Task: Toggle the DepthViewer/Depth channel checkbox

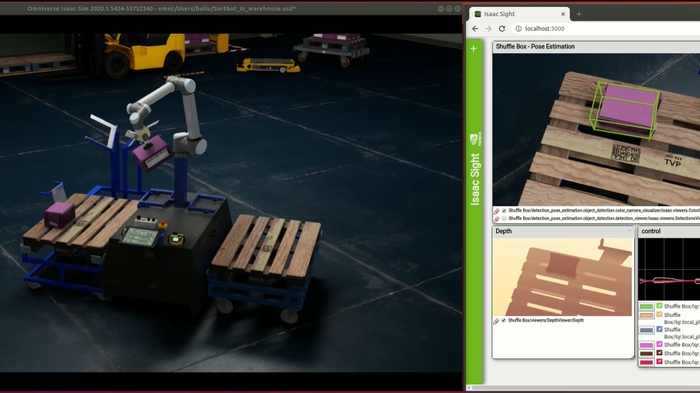Action: (504, 321)
